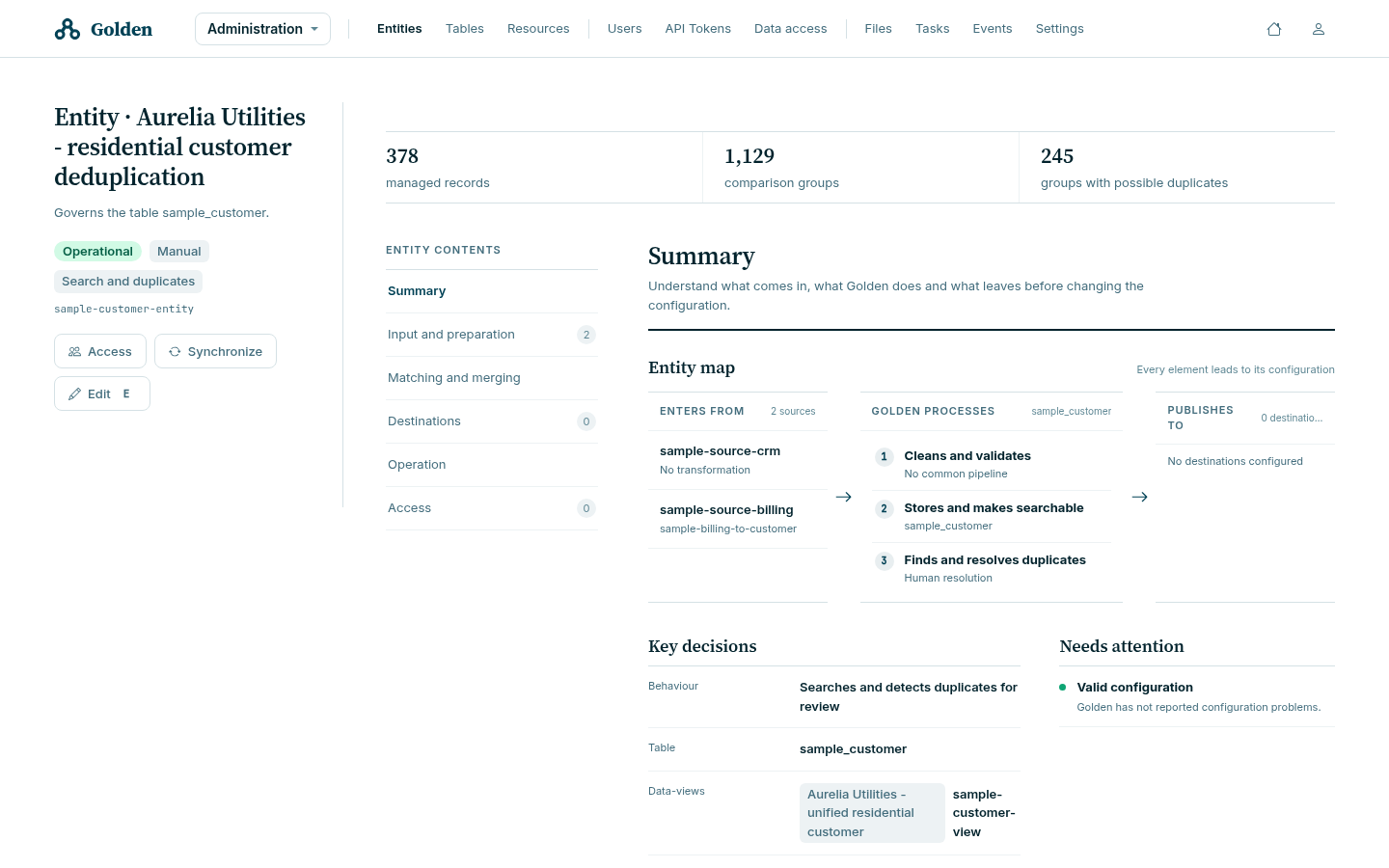Open the Users nav item
Screen dimensions: 1389x868
(624, 29)
